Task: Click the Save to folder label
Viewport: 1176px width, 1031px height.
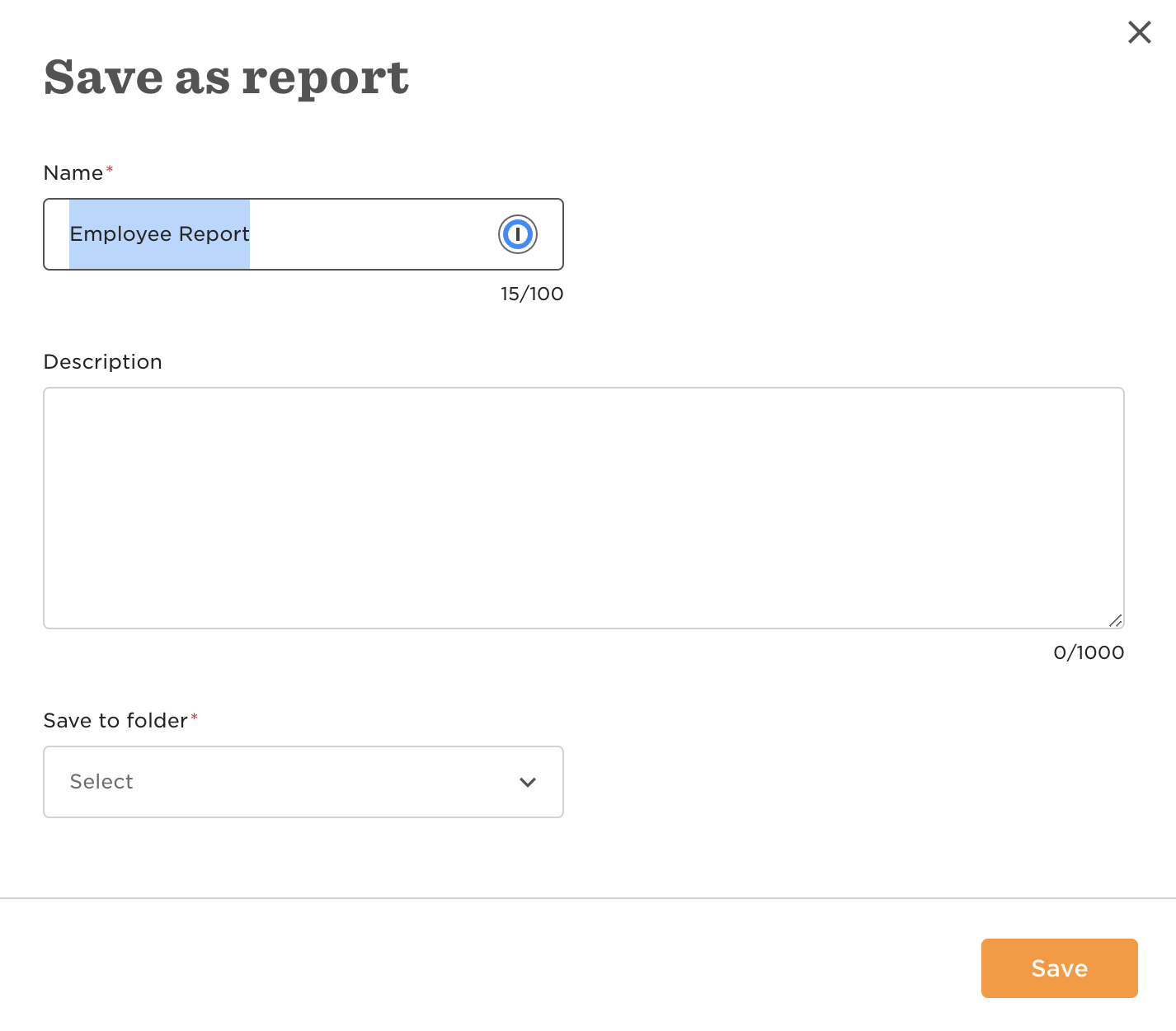Action: 115,721
